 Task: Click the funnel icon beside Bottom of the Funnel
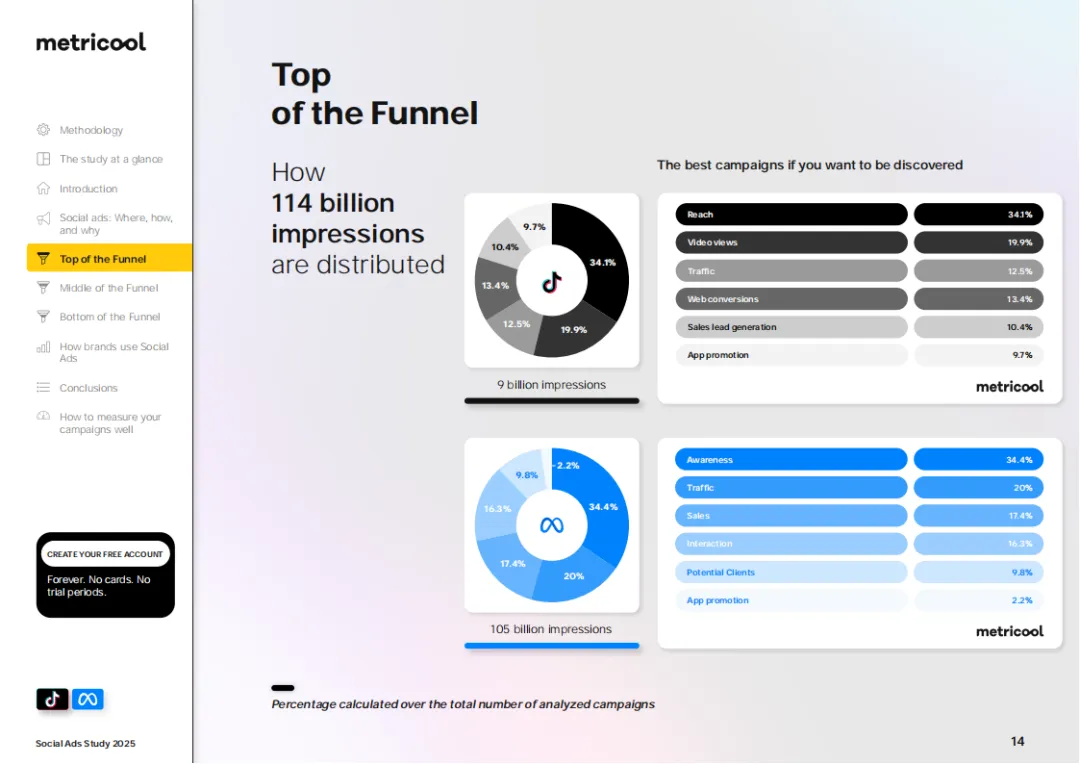click(x=43, y=316)
